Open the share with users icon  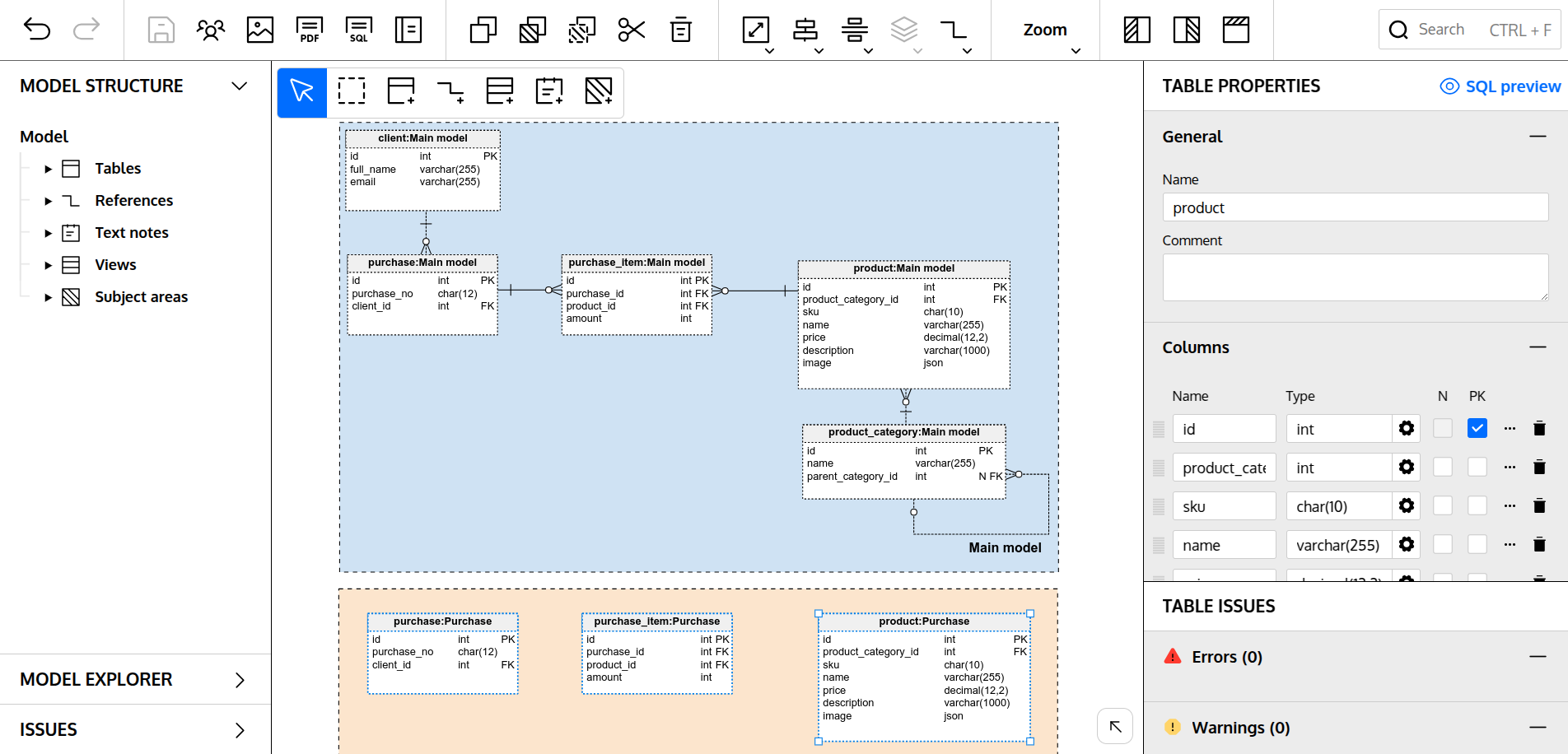coord(211,30)
